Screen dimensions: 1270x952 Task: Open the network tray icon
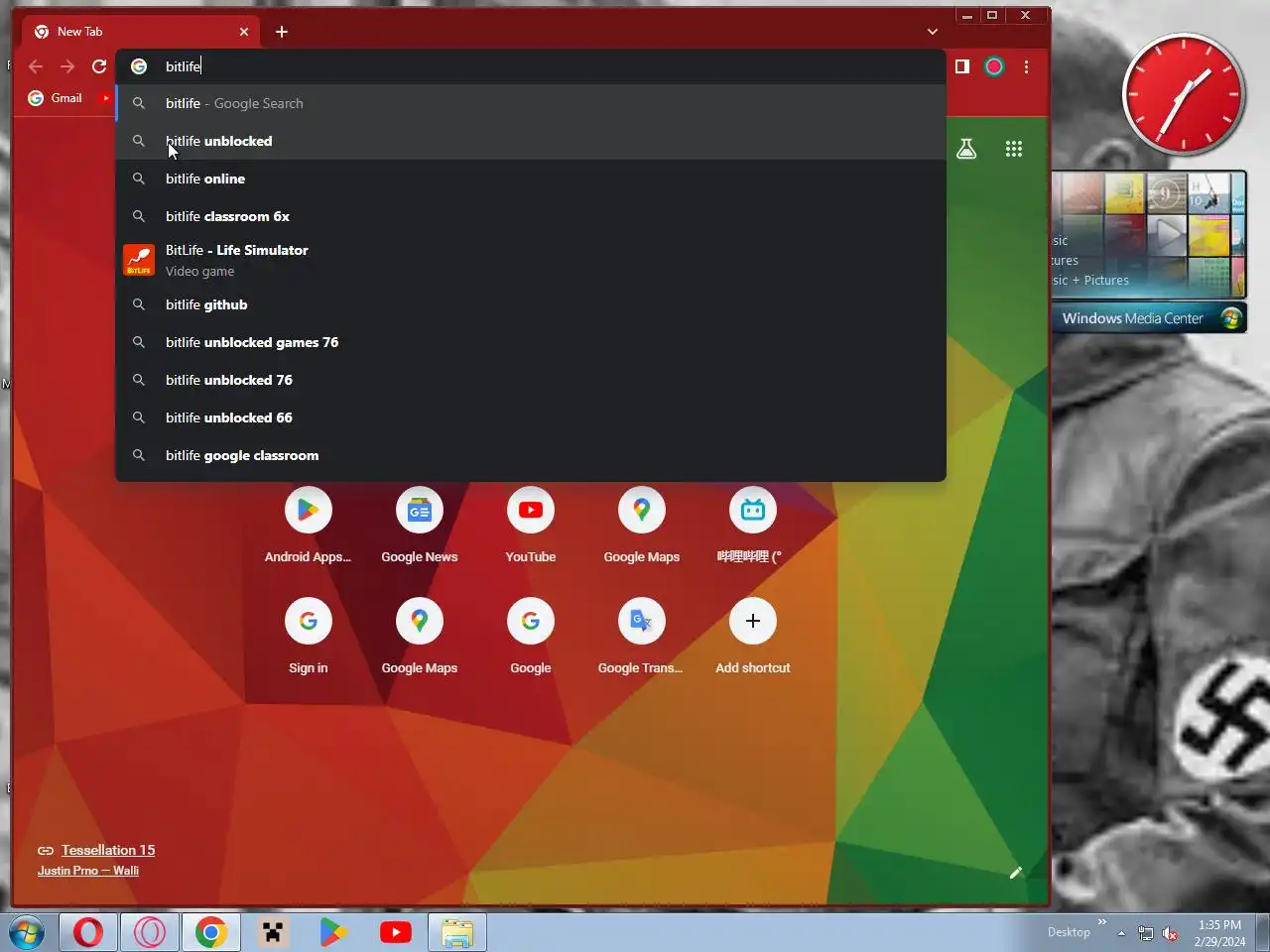point(1146,933)
